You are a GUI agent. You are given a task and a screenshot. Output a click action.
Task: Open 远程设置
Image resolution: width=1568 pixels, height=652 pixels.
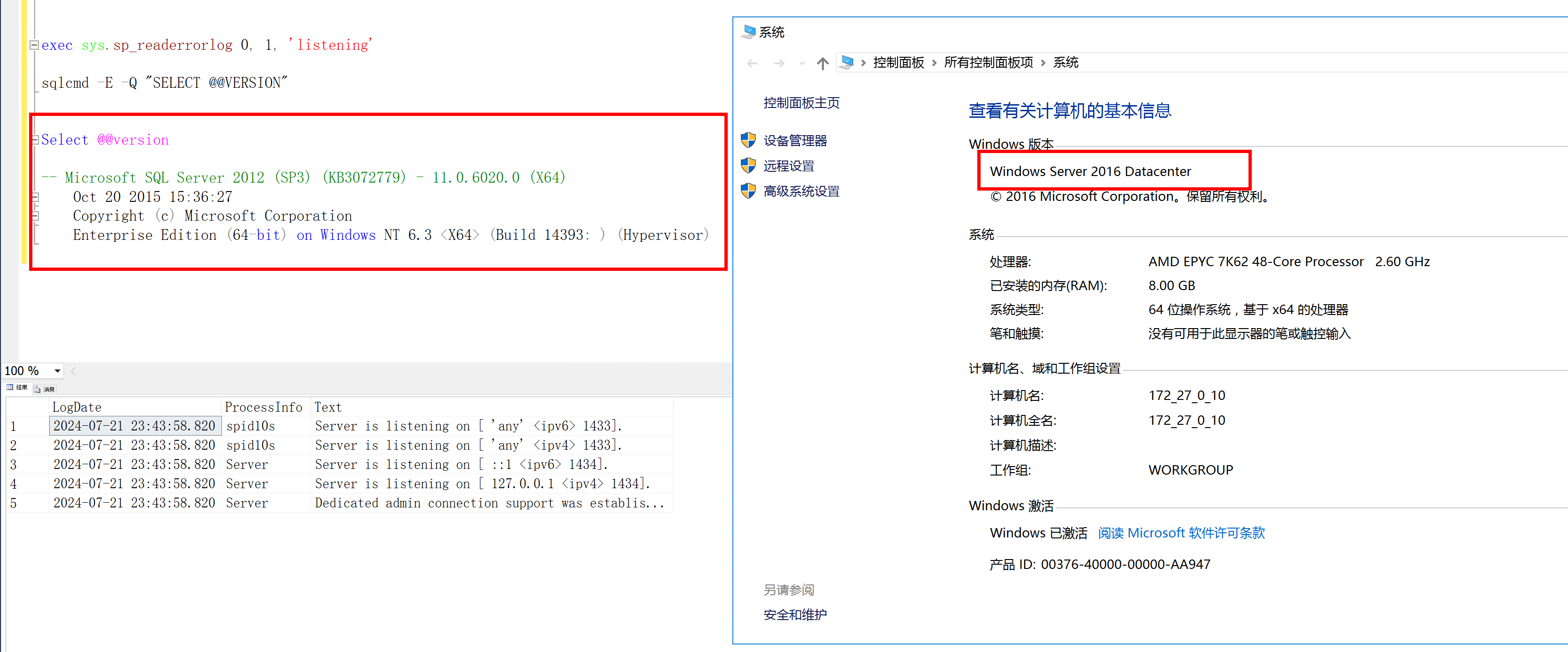(x=789, y=166)
